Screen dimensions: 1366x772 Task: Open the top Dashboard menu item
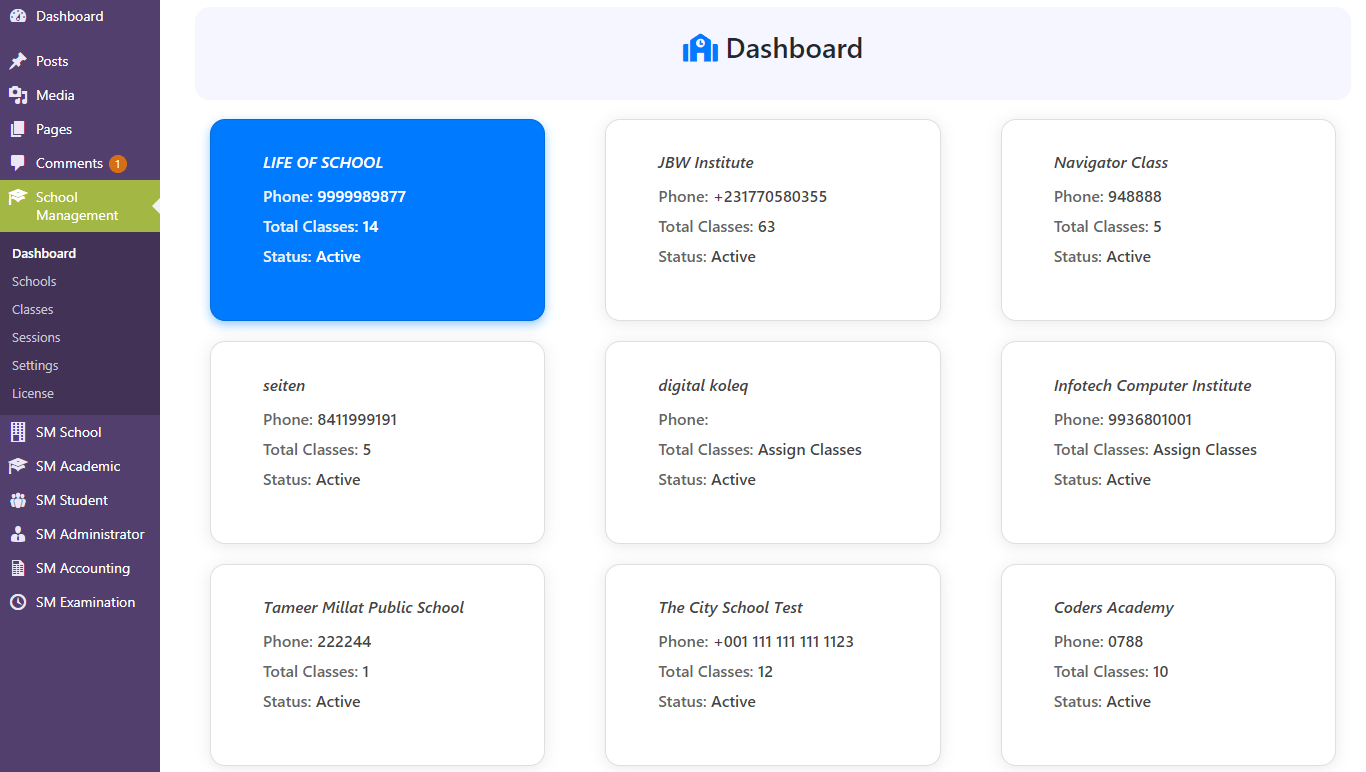pos(80,16)
